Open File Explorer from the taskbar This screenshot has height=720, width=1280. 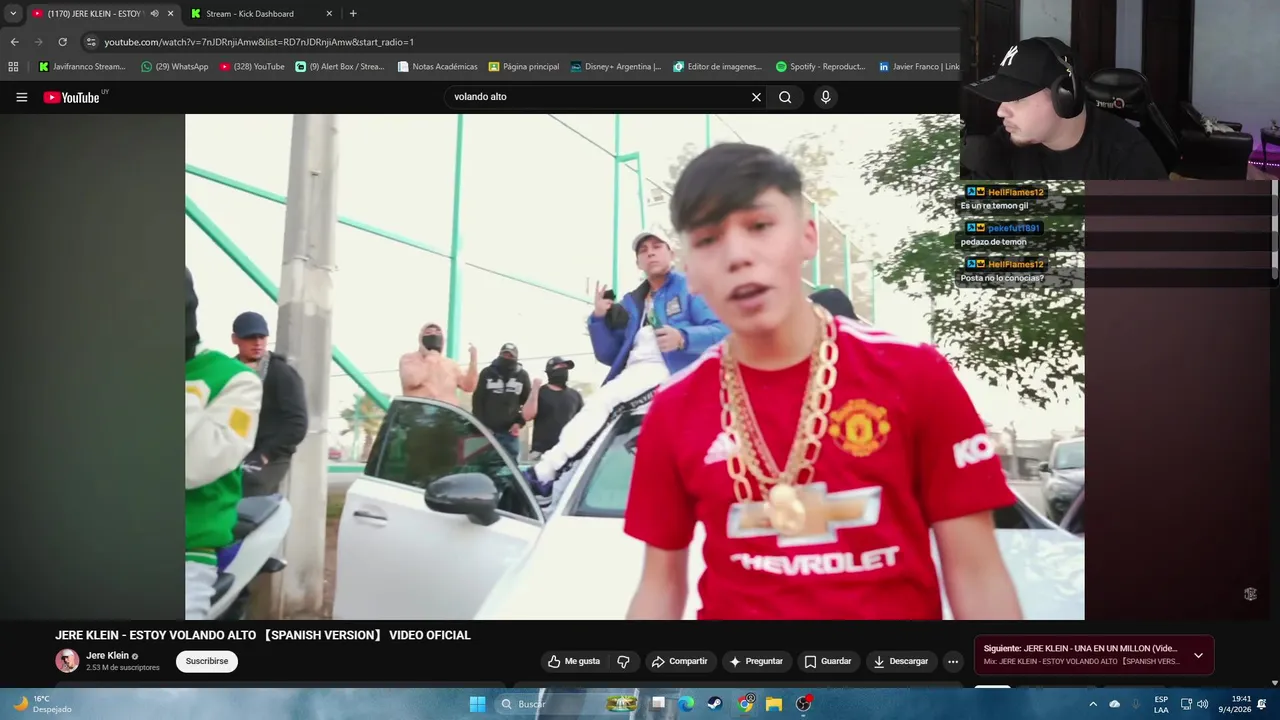pos(774,704)
